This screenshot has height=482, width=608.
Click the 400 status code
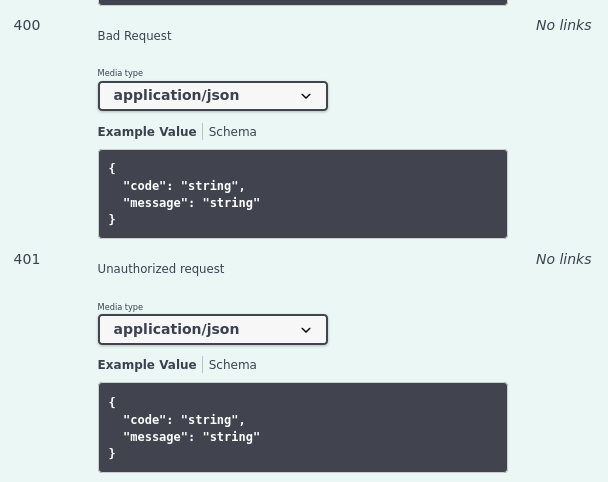point(27,25)
